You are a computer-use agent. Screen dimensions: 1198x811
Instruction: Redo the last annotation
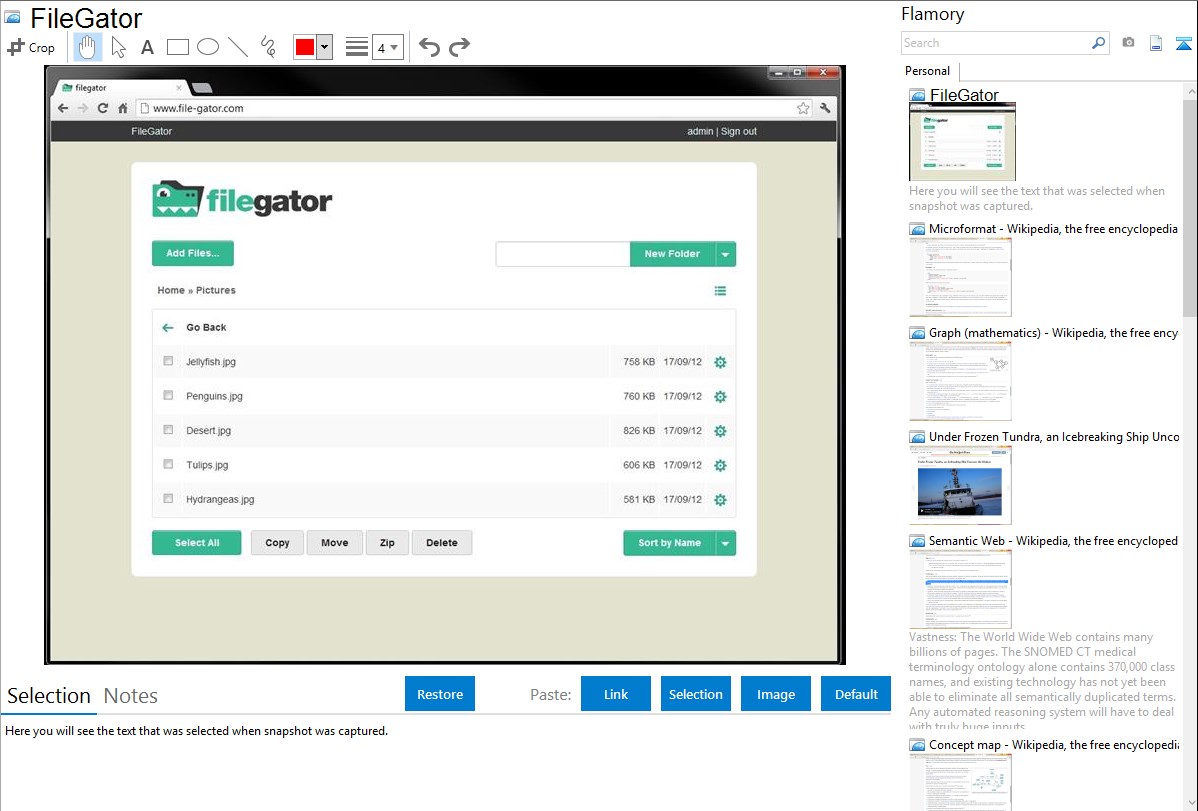coord(459,47)
